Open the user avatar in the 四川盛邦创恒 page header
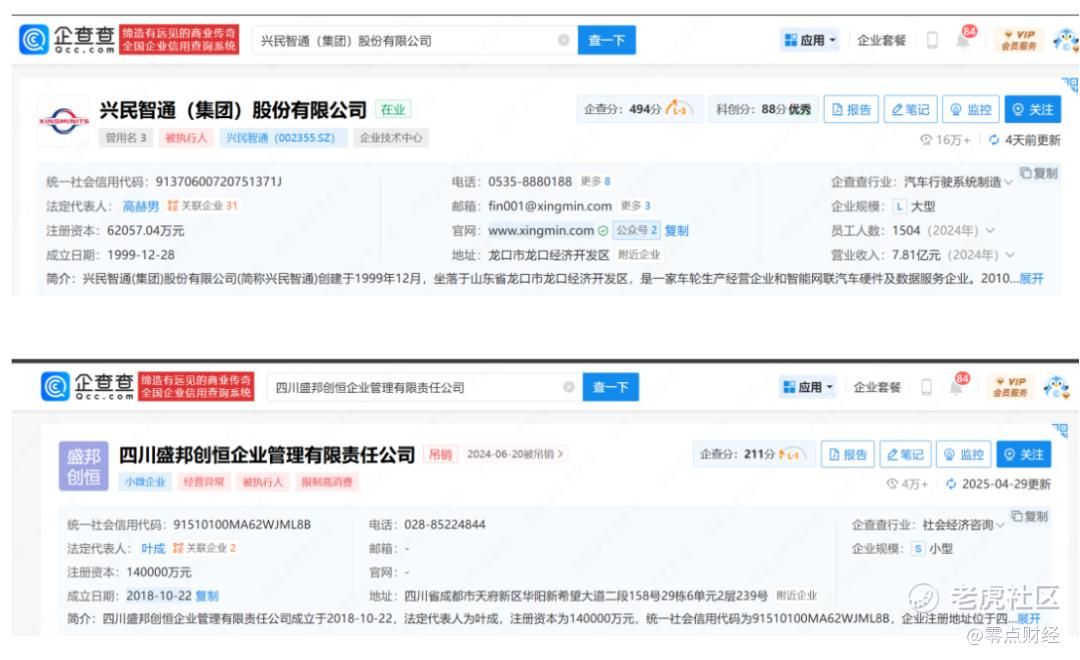 click(1057, 386)
